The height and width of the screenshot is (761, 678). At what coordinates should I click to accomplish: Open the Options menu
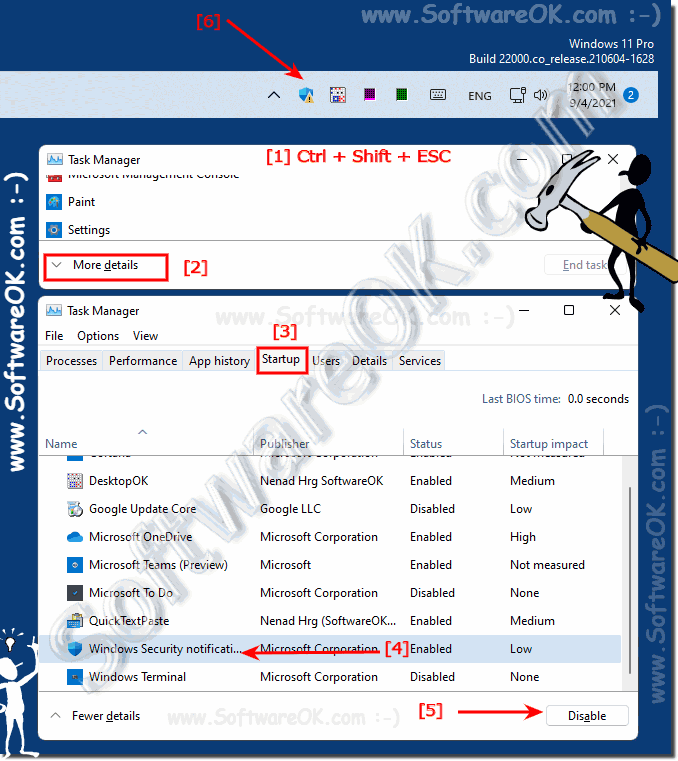98,336
